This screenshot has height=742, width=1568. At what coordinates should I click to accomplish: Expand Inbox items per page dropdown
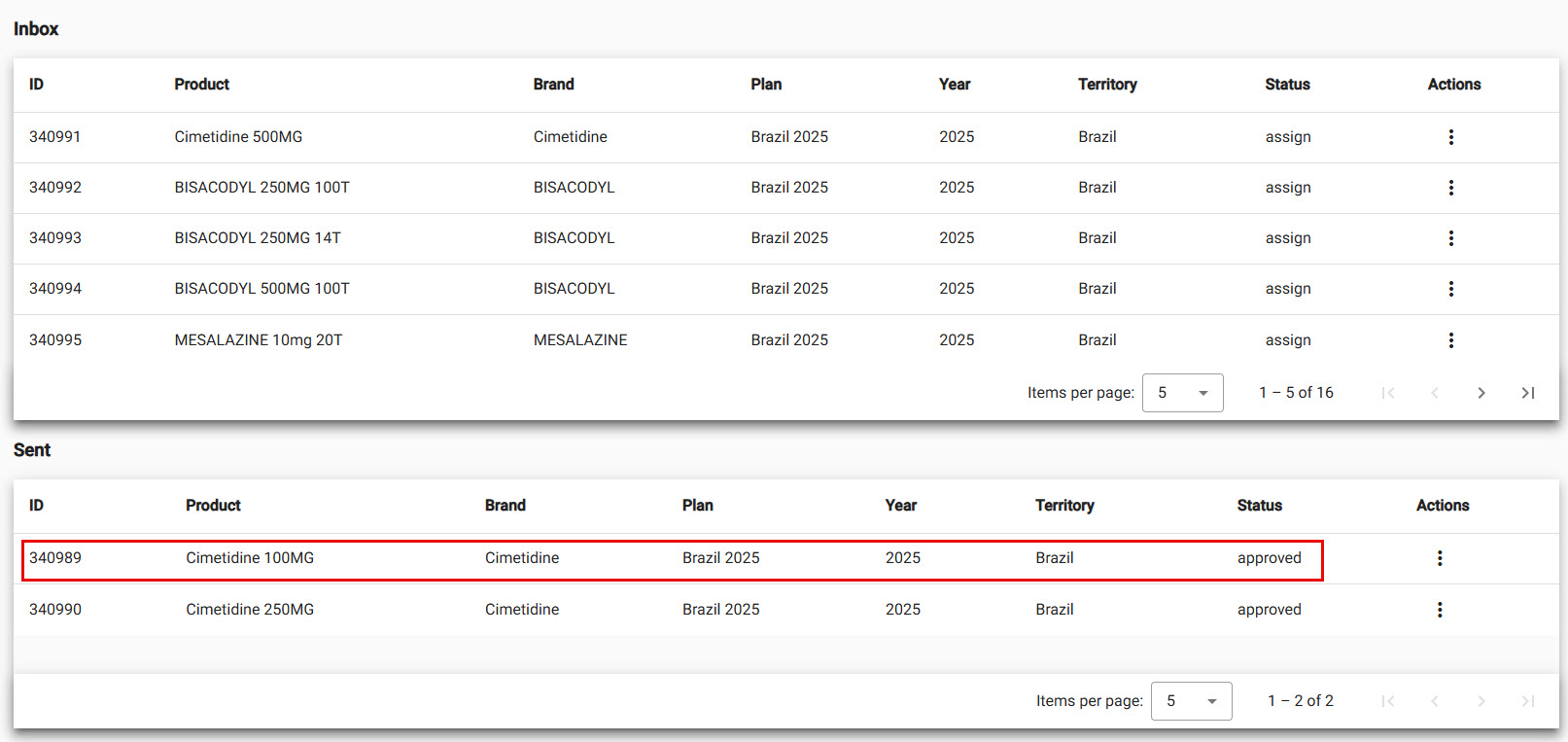[1182, 393]
